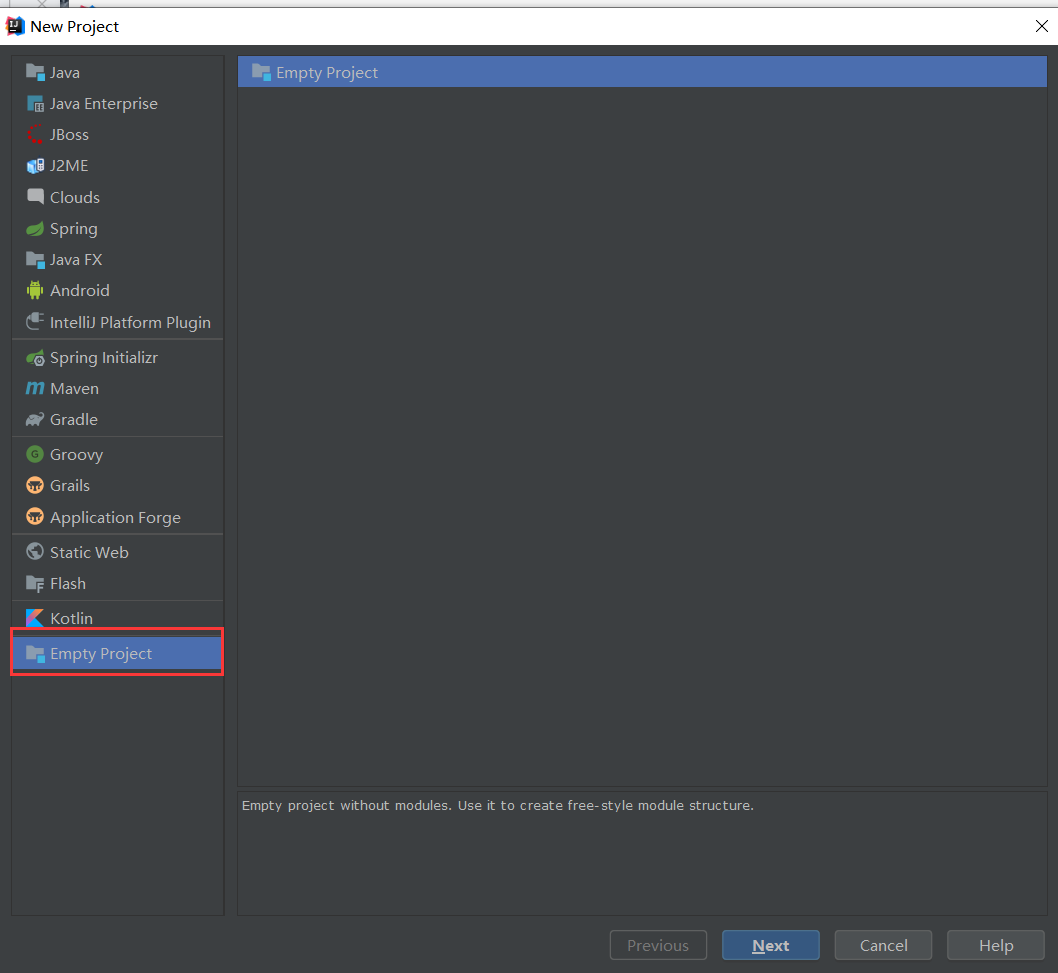This screenshot has width=1058, height=973.
Task: Select 'Empty Project' text in left list
Action: 101,654
